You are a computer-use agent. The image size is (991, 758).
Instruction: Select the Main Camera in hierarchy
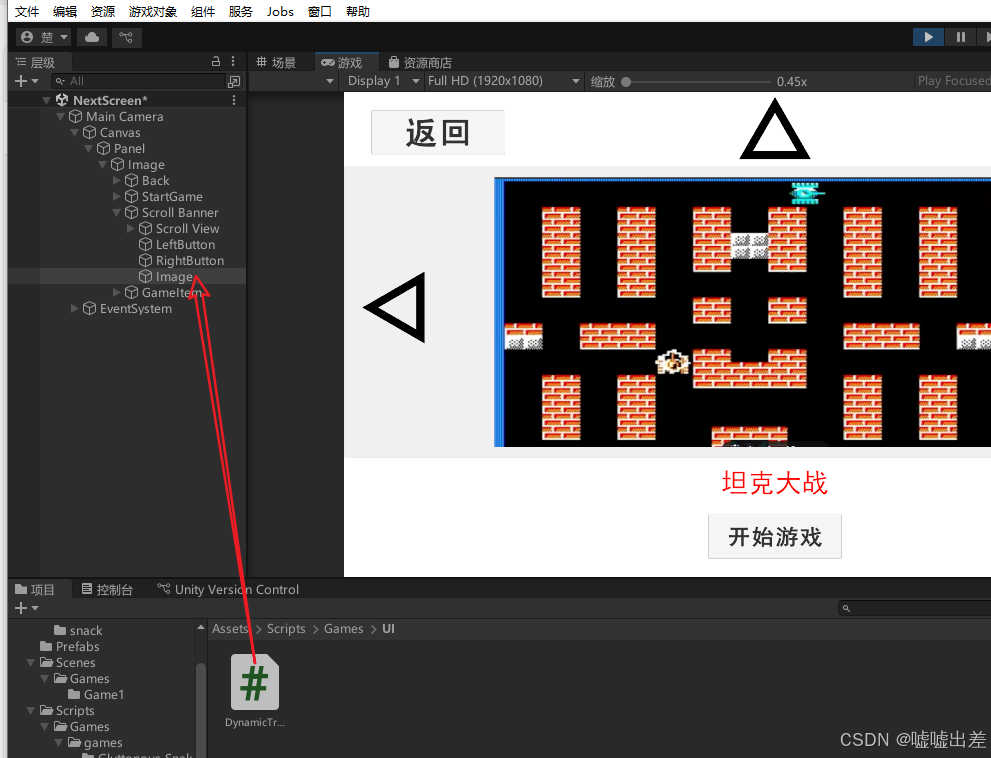tap(125, 116)
